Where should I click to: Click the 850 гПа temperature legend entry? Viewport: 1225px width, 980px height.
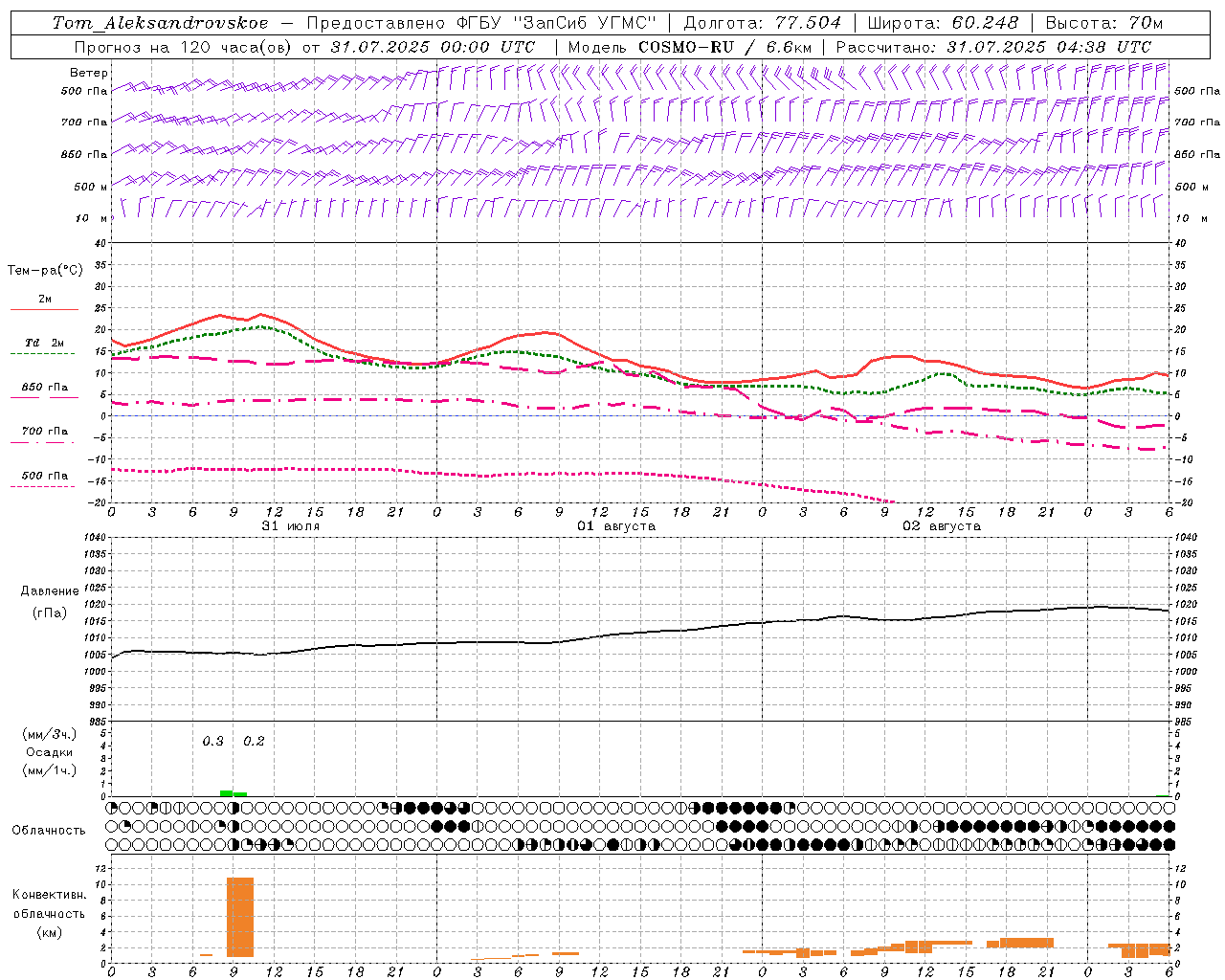point(45,388)
